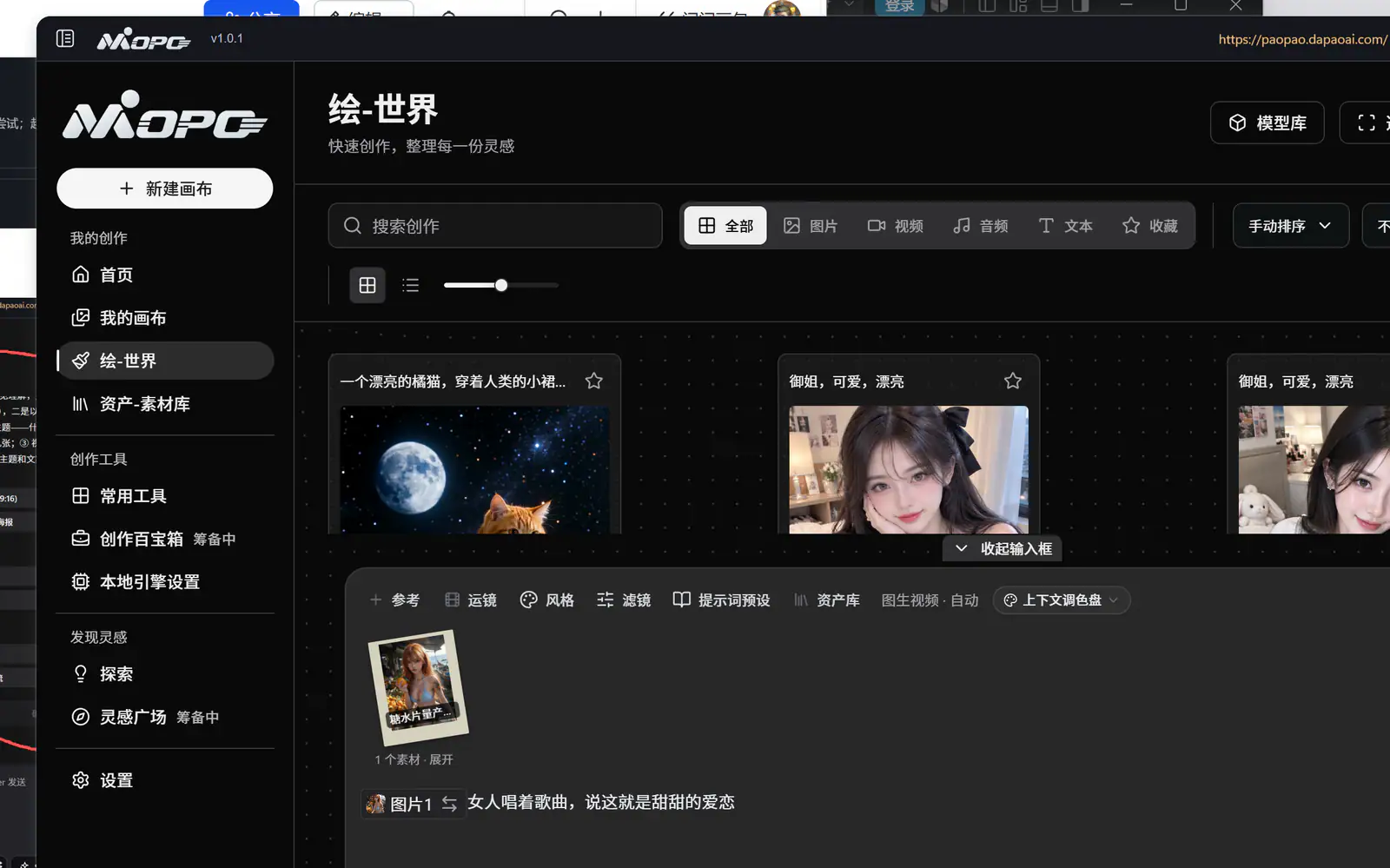The image size is (1390, 868).
Task: Collapse input with 收起输入框
Action: point(1003,549)
